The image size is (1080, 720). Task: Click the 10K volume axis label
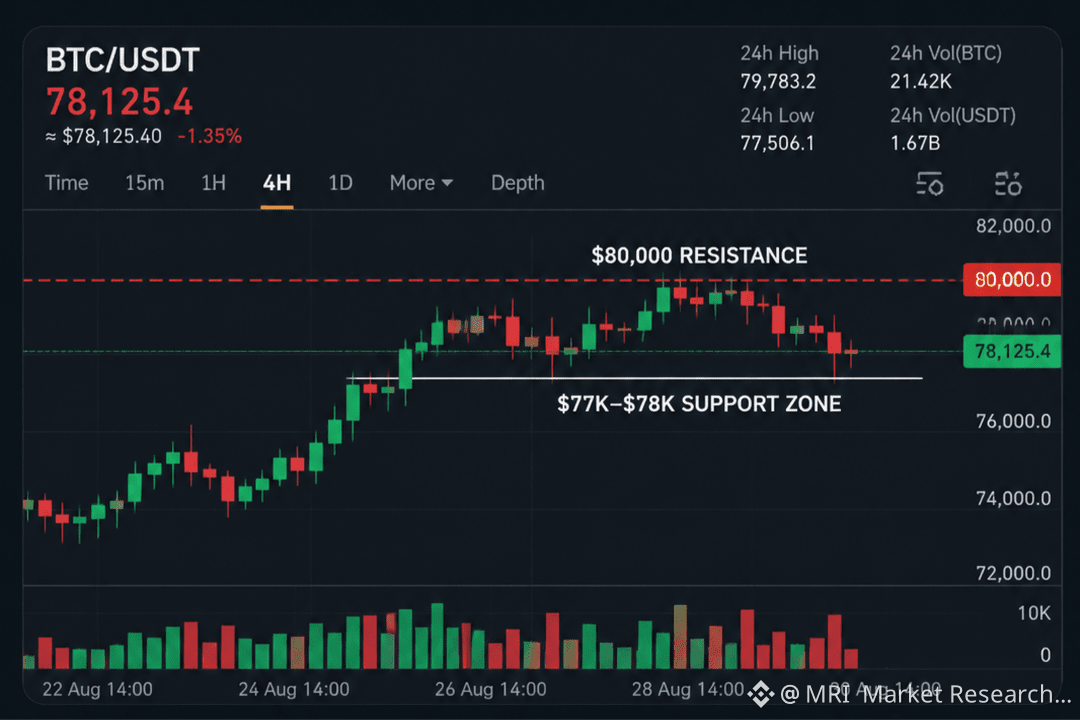1034,613
